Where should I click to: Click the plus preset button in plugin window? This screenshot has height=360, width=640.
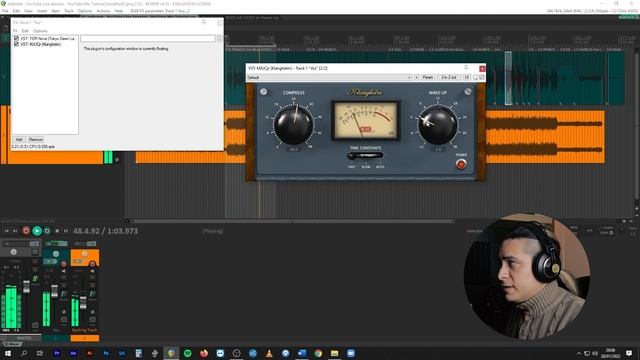tap(416, 77)
